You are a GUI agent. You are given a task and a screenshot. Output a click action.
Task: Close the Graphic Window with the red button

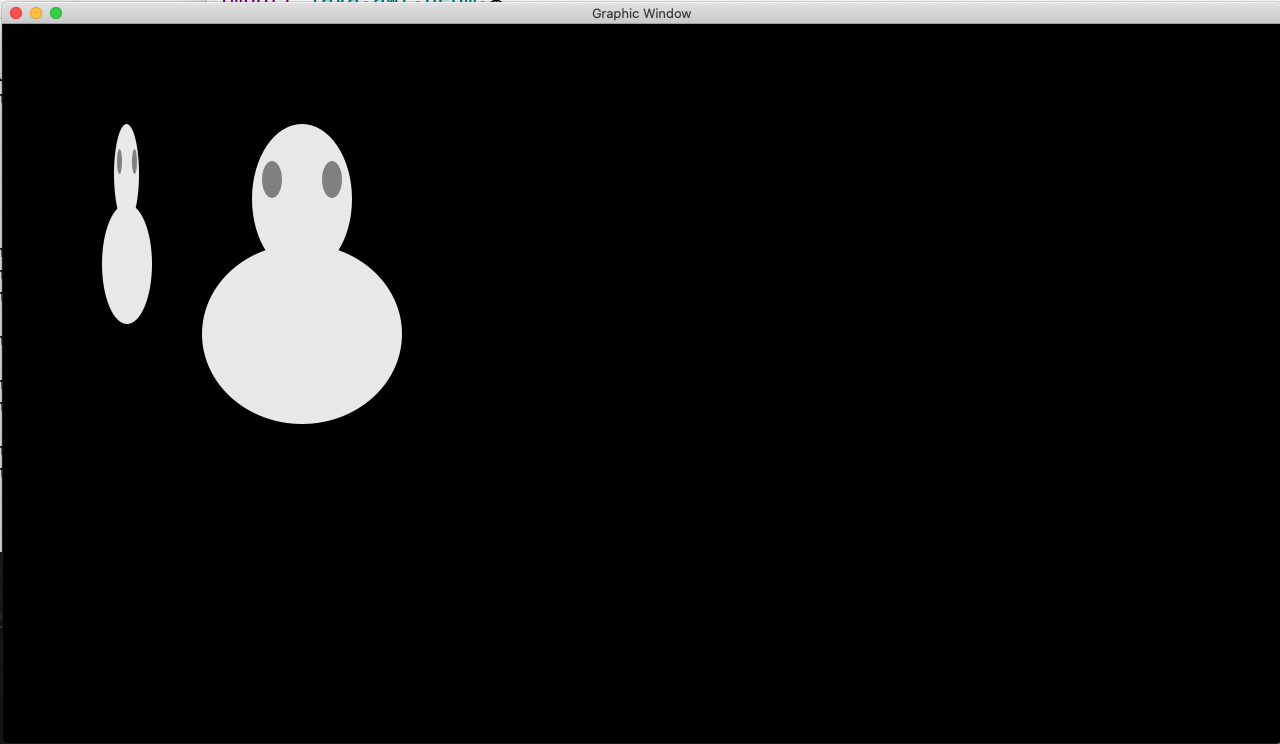16,13
